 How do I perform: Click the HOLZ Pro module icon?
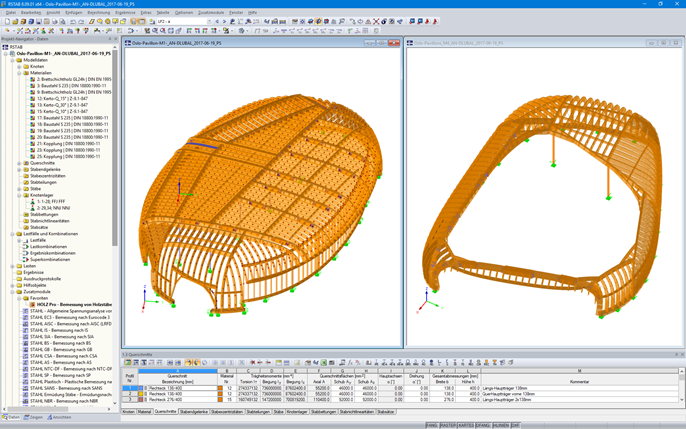(x=32, y=304)
